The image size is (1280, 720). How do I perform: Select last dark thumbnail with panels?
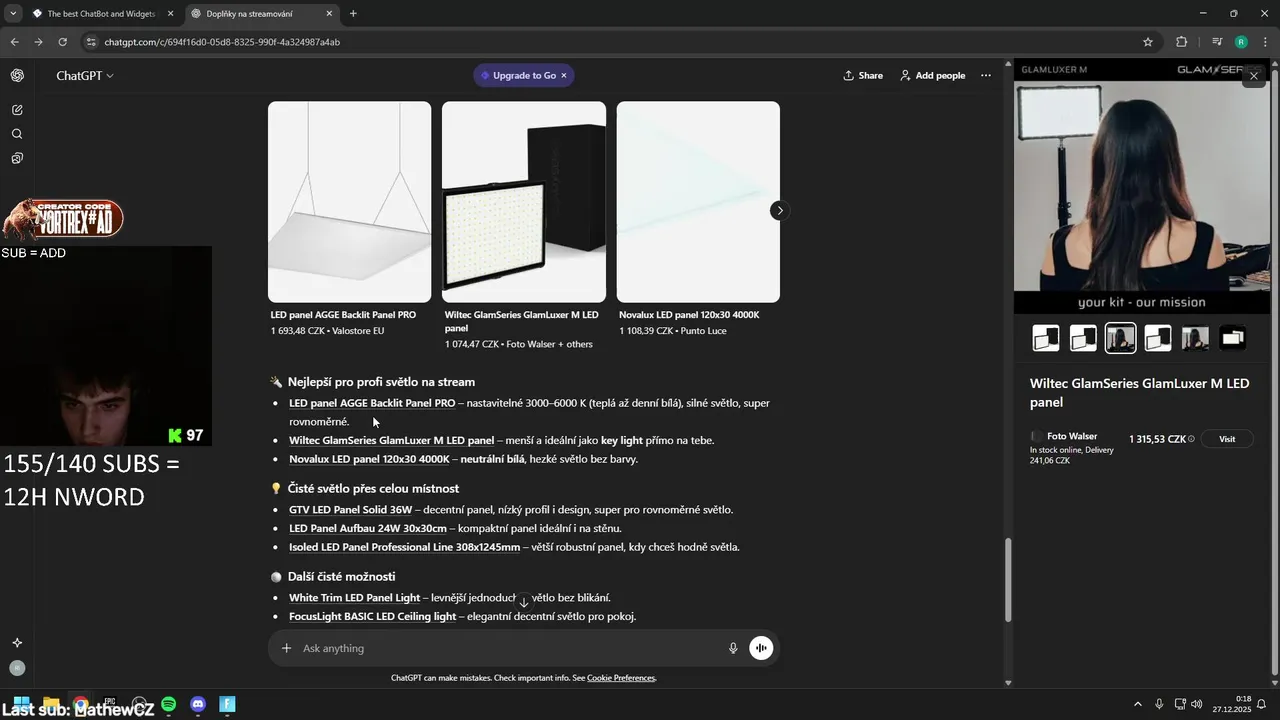click(1233, 338)
